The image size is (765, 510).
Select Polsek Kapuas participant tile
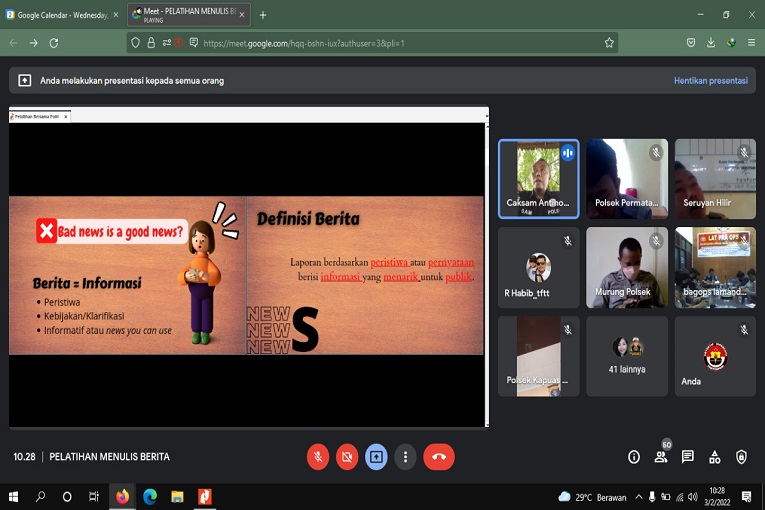tap(539, 356)
